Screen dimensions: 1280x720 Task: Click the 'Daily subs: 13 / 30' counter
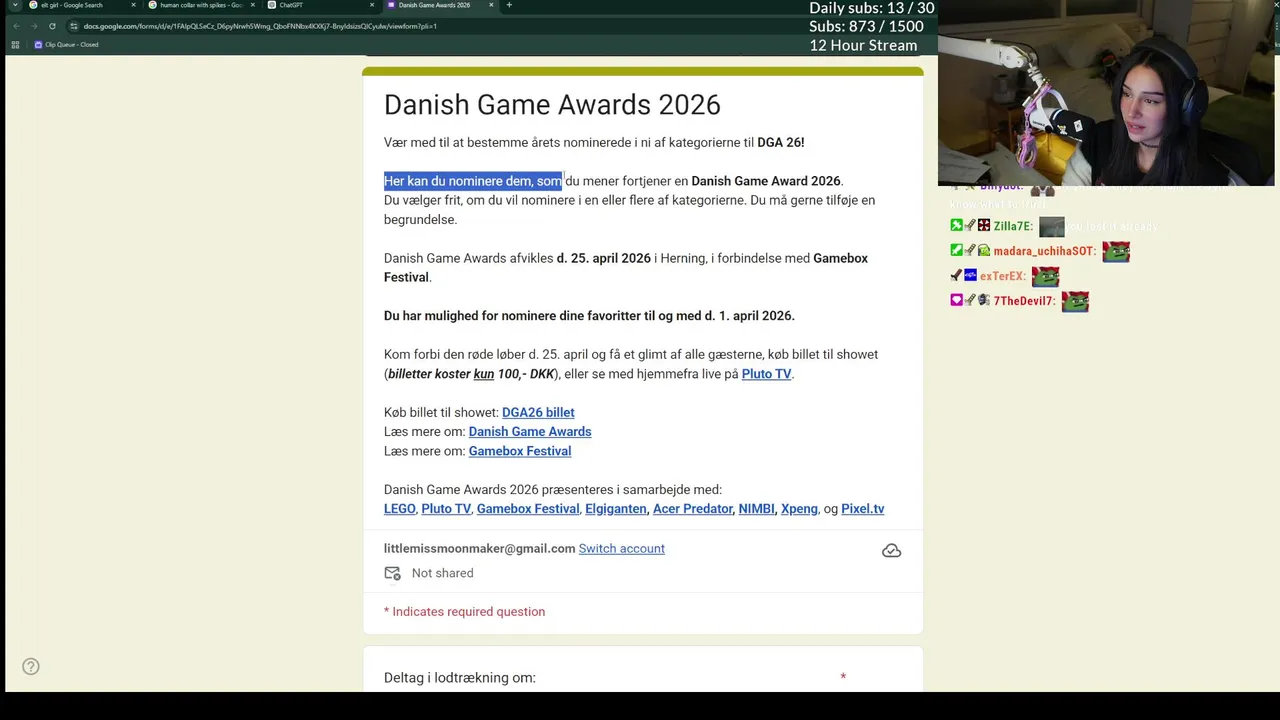[x=872, y=8]
